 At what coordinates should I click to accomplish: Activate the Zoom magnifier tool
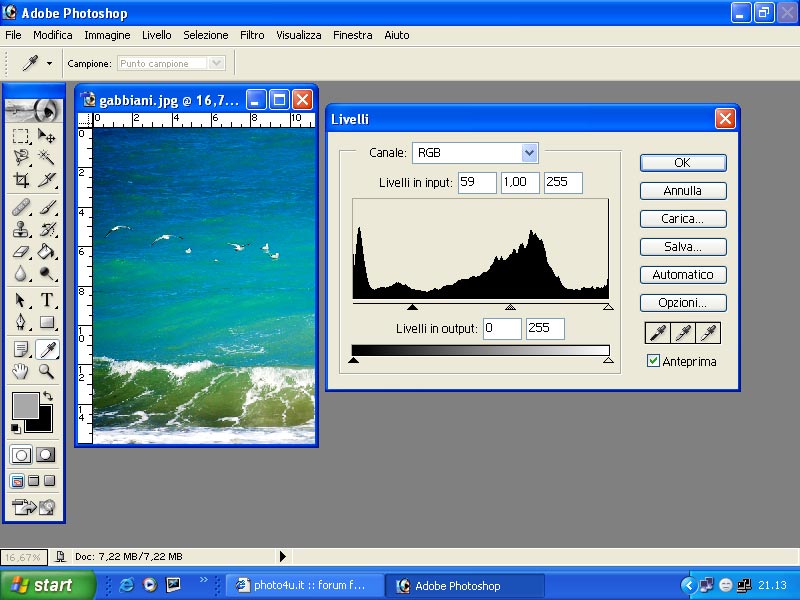click(x=46, y=371)
